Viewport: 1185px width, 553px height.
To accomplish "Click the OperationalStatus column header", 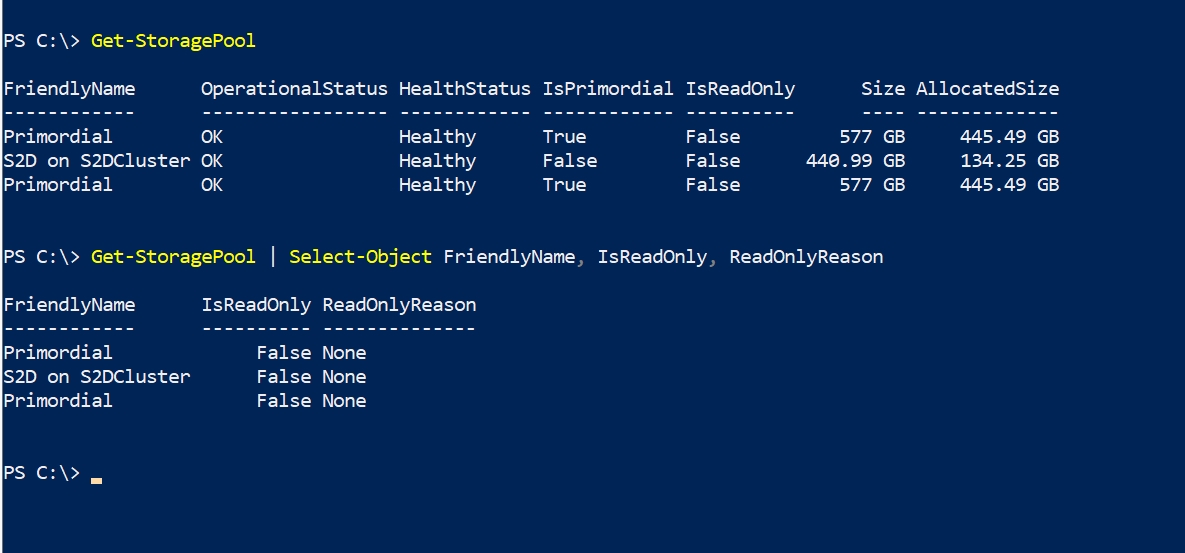I will coord(294,89).
